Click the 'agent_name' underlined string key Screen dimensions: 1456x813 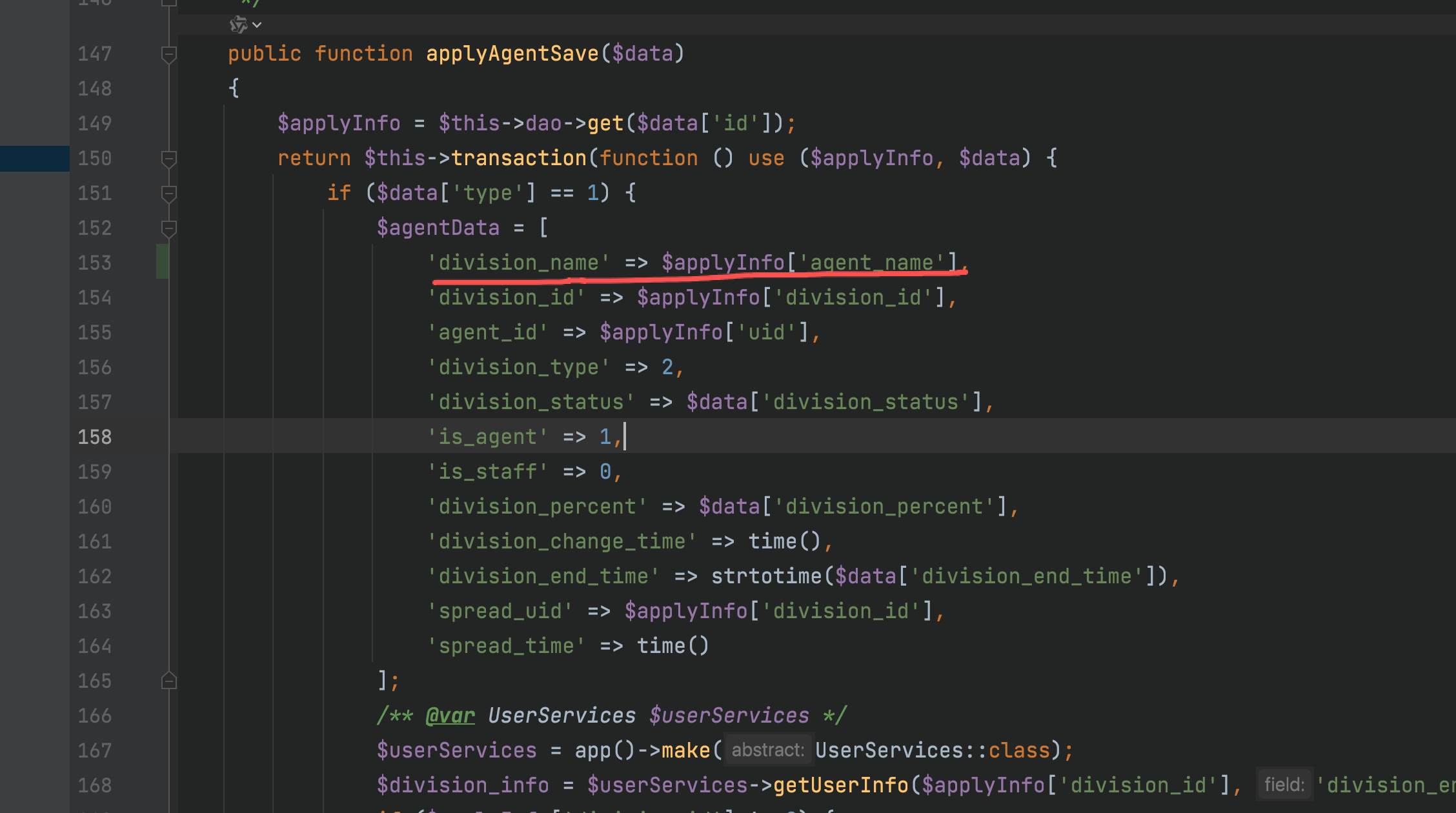click(x=872, y=263)
